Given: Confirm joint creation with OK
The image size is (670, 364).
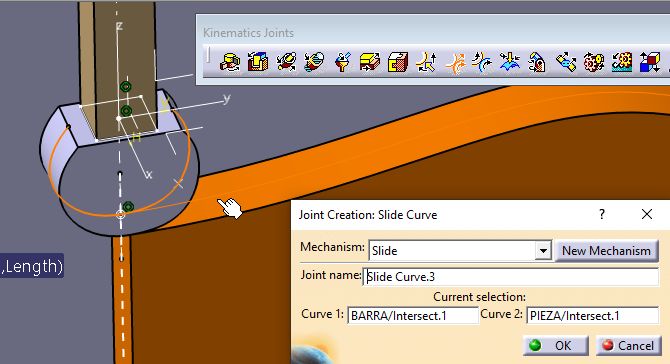Looking at the screenshot, I should tap(555, 345).
